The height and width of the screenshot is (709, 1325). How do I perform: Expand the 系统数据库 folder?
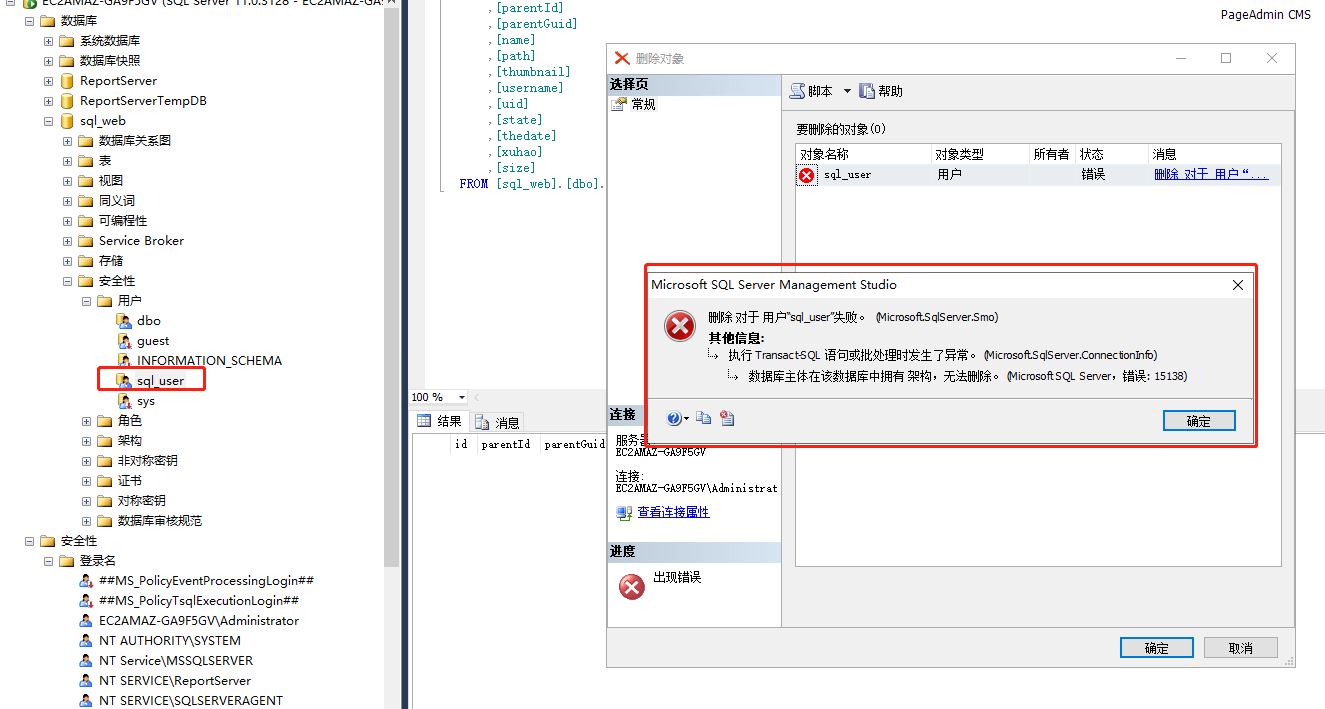48,41
